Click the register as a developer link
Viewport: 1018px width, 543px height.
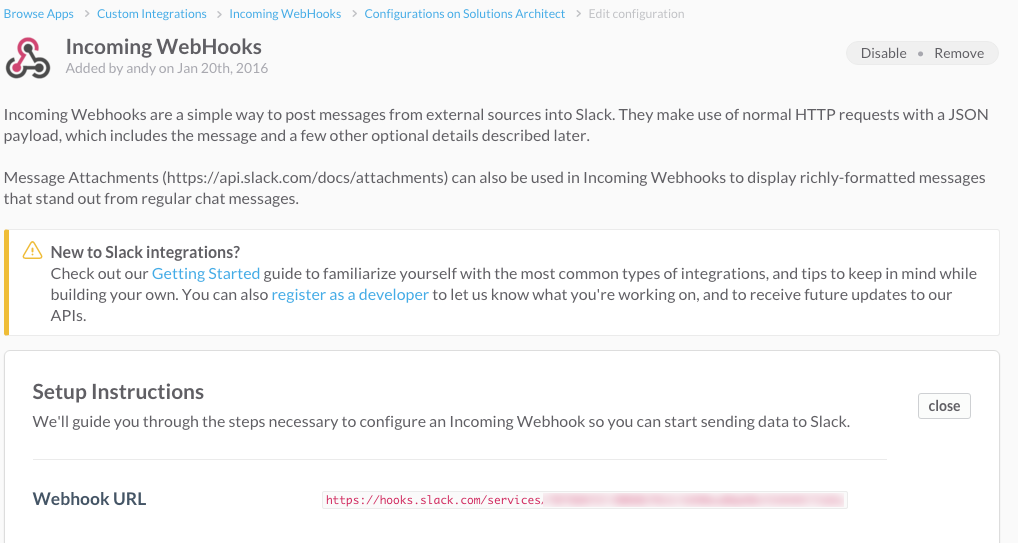click(350, 294)
